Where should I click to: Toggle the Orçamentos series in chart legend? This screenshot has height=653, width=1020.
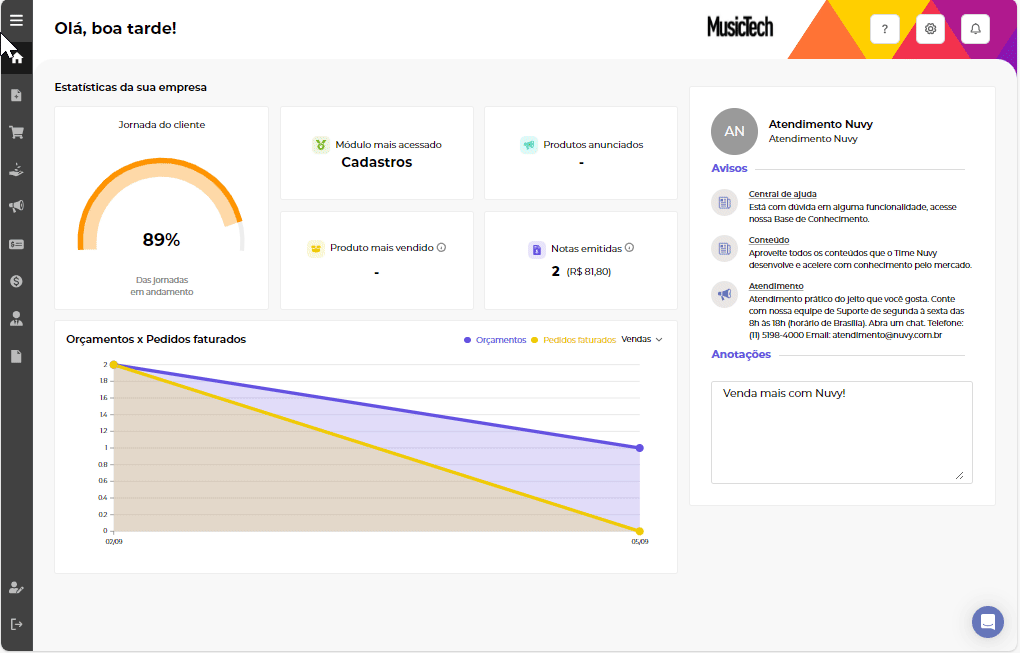(496, 340)
